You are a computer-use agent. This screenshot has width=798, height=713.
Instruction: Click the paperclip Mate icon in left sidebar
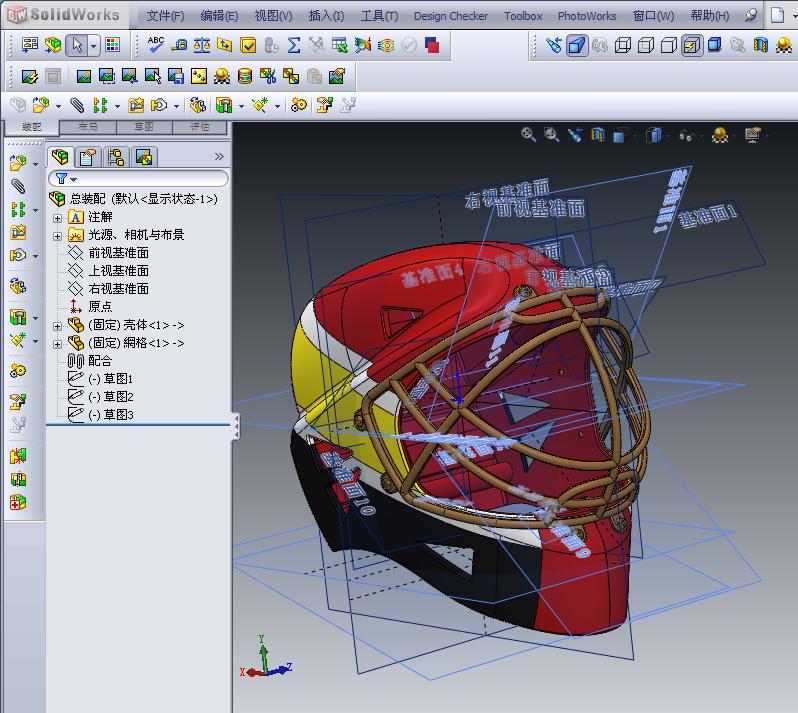[x=18, y=186]
